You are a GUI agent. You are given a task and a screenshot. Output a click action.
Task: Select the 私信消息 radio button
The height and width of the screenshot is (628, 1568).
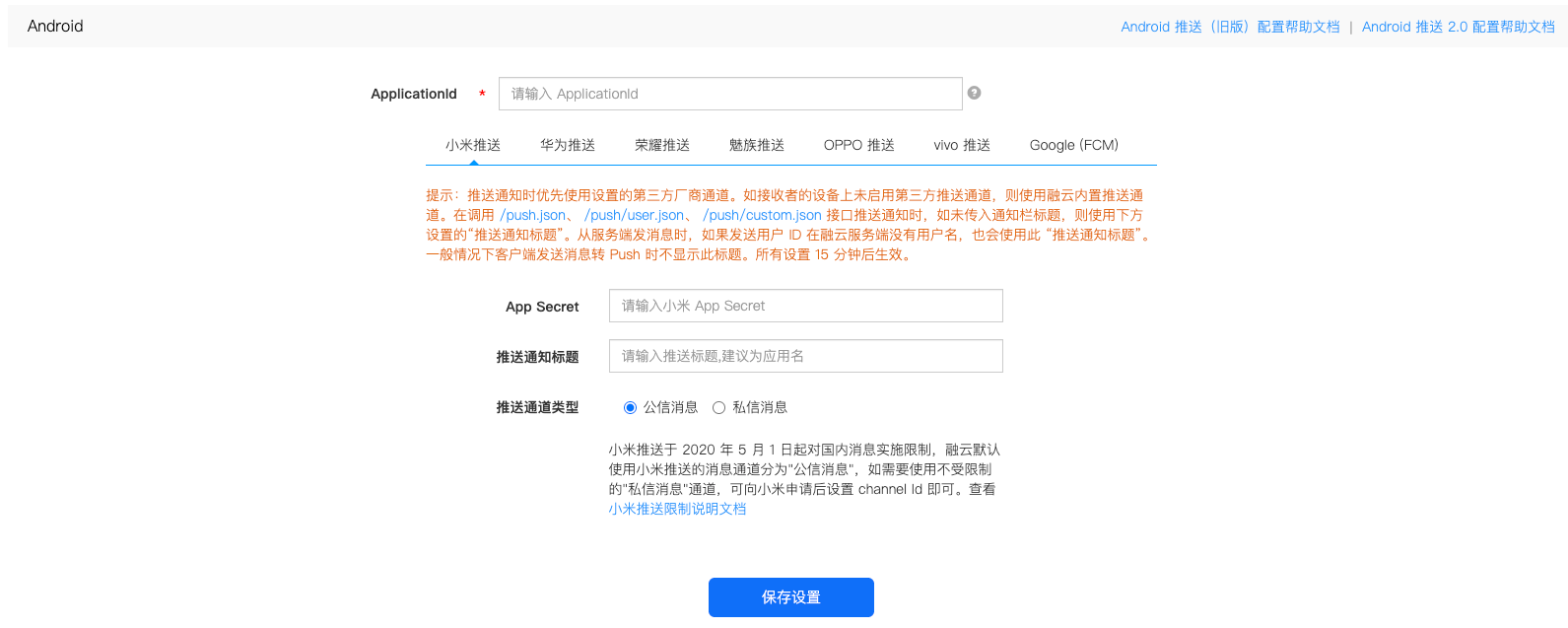coord(719,408)
